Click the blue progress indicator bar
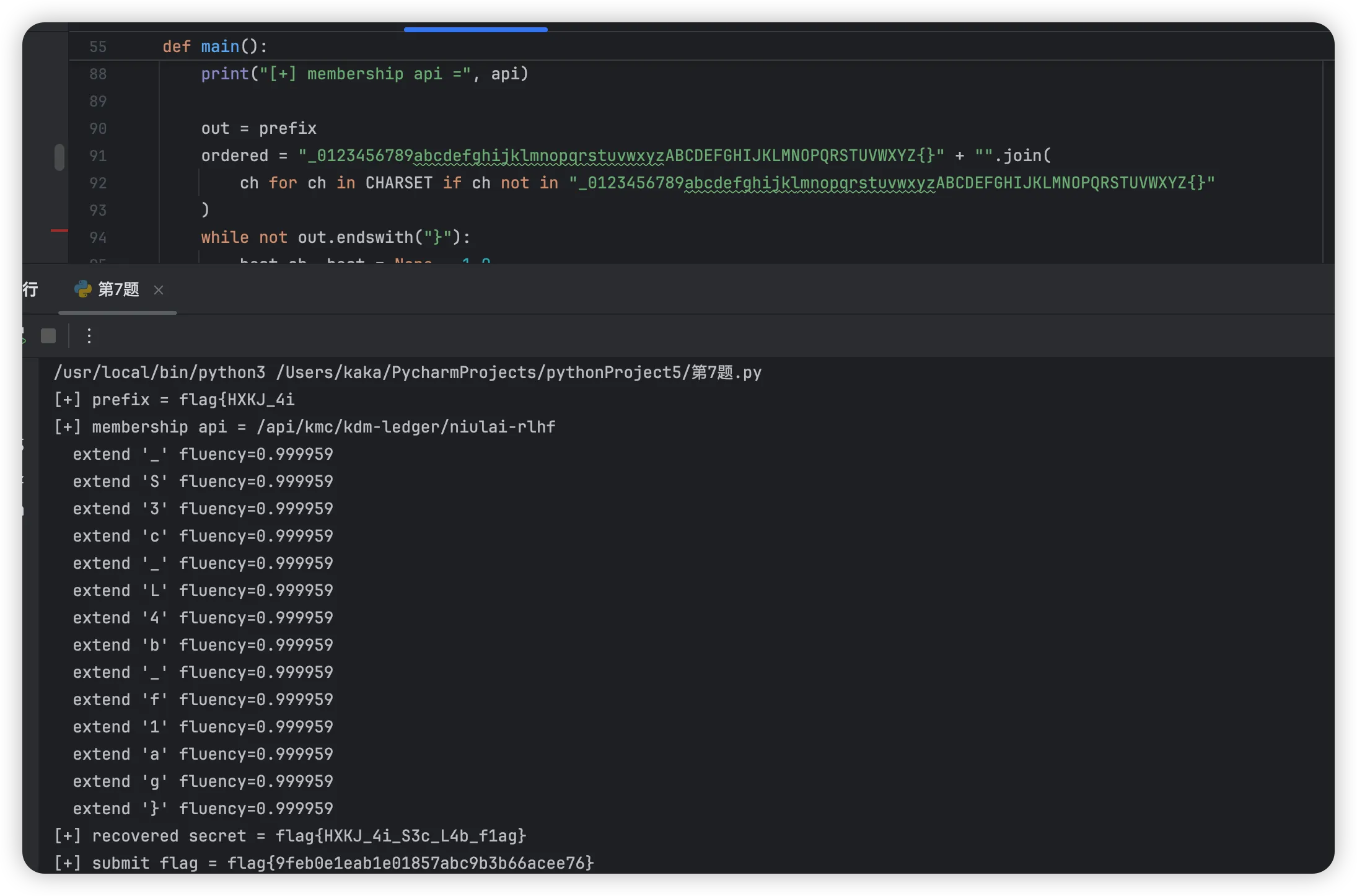This screenshot has height=896, width=1357. (475, 29)
